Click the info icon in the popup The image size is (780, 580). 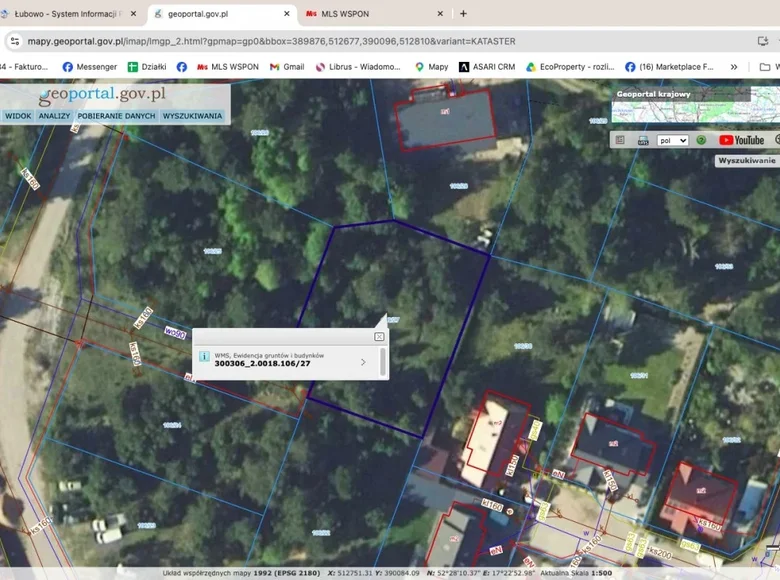point(204,356)
